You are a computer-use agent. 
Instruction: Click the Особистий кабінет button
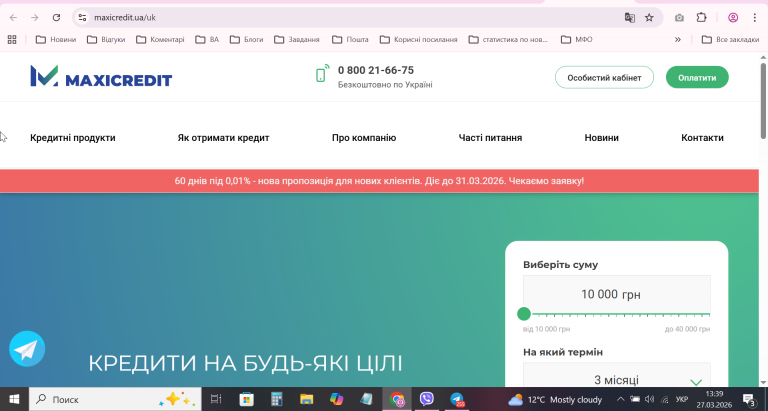coord(604,77)
